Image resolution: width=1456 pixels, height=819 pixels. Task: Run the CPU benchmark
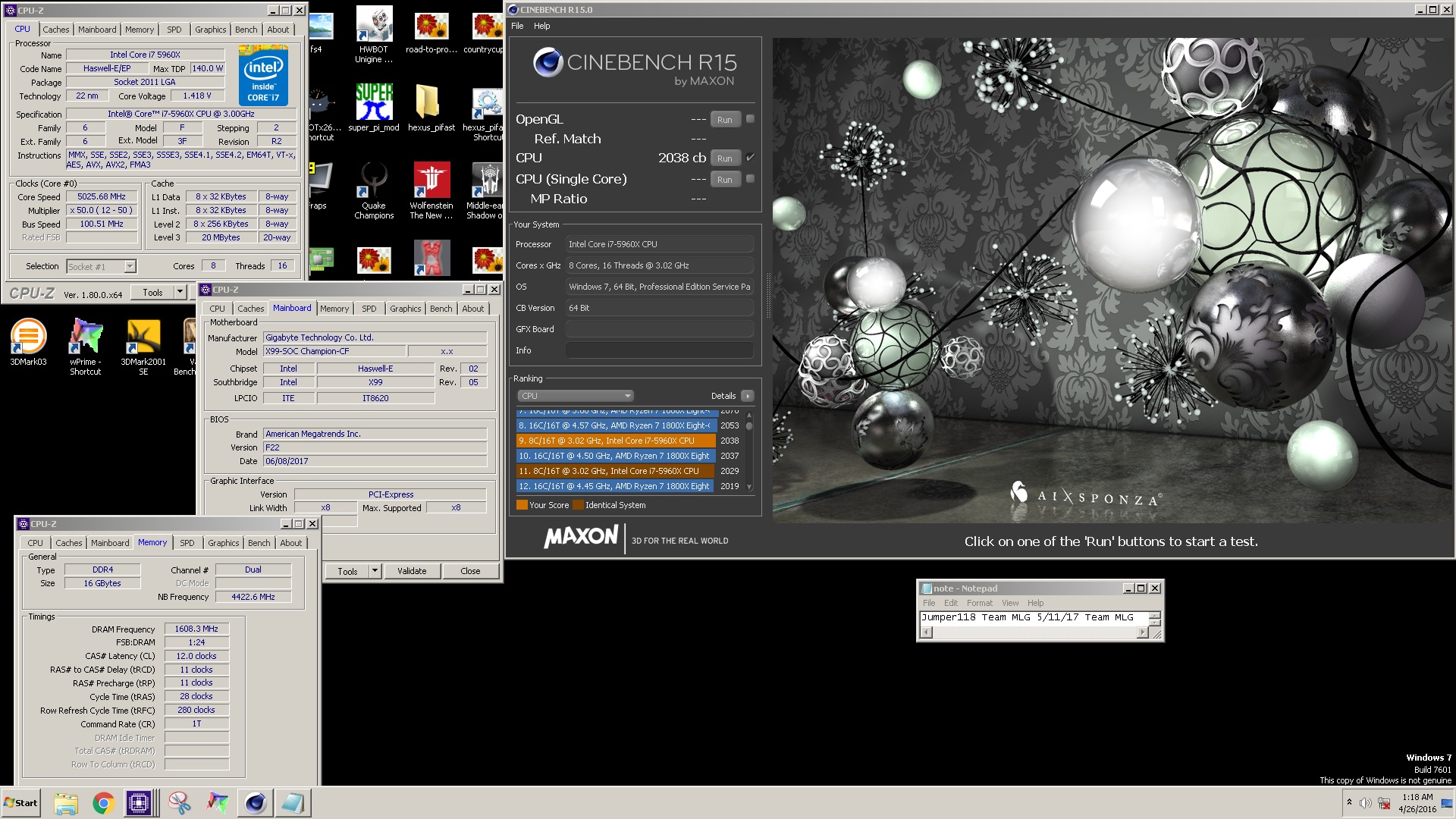tap(725, 158)
